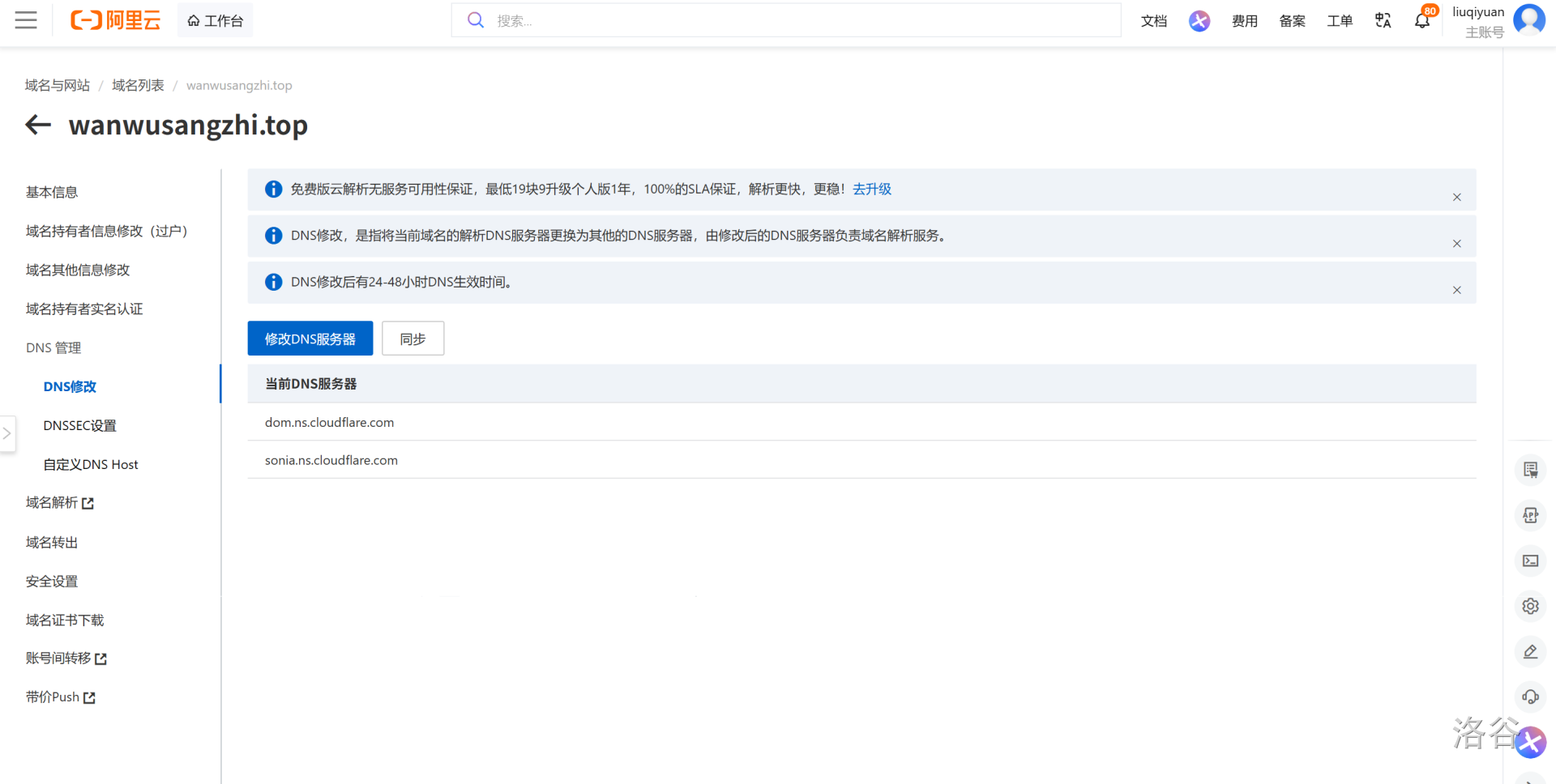Screen dimensions: 1556x784
Task: Open 费用 menu
Action: tap(1244, 21)
